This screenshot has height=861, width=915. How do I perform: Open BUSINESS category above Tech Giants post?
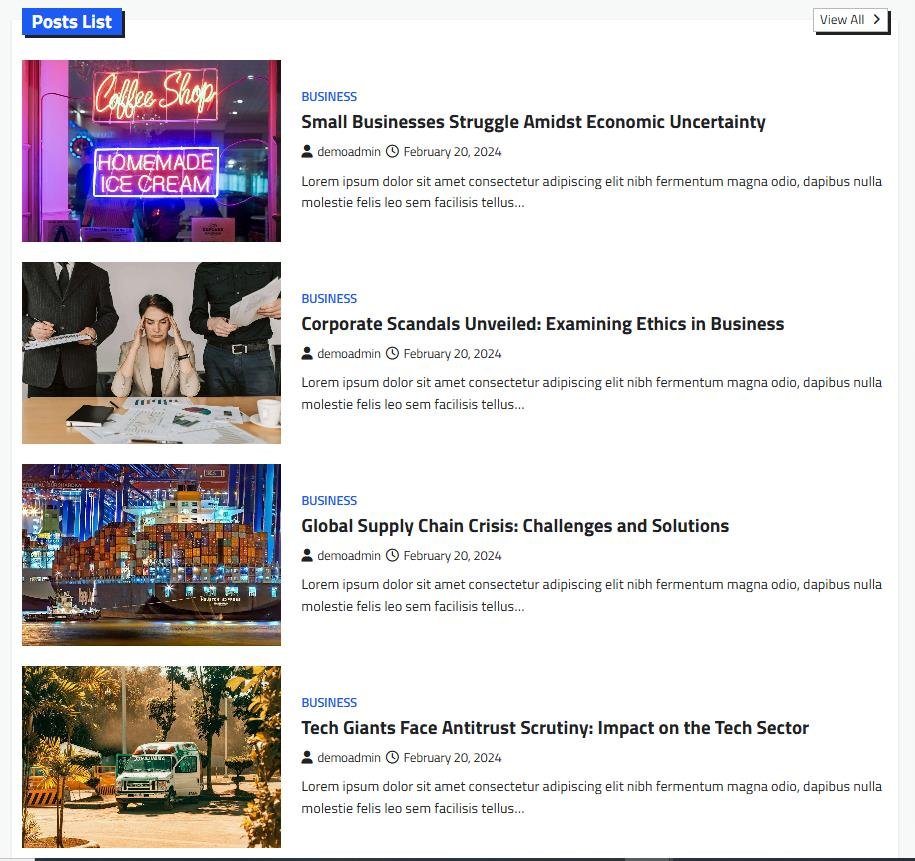click(329, 702)
